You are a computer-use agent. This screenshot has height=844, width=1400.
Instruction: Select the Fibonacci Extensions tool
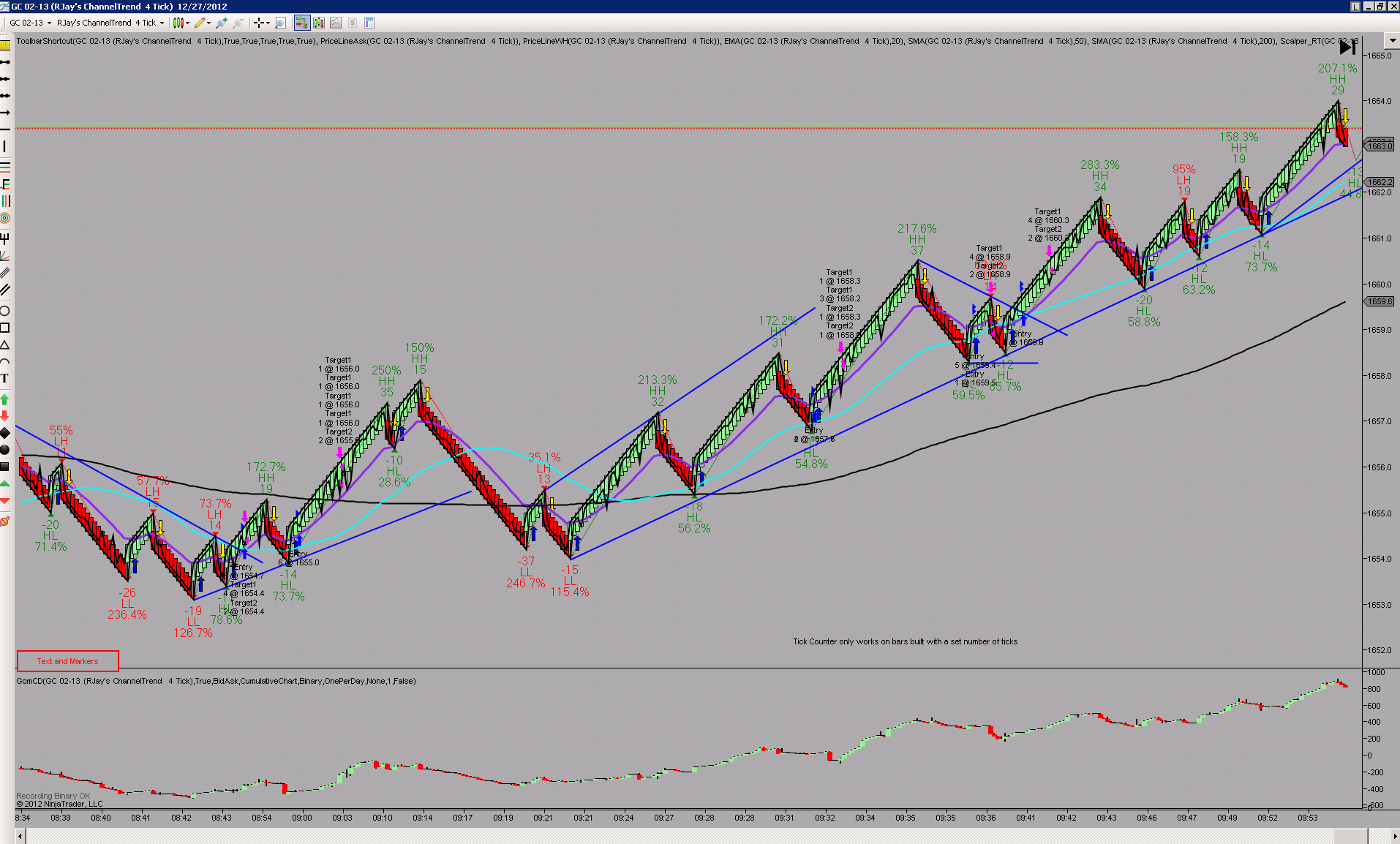pyautogui.click(x=5, y=184)
